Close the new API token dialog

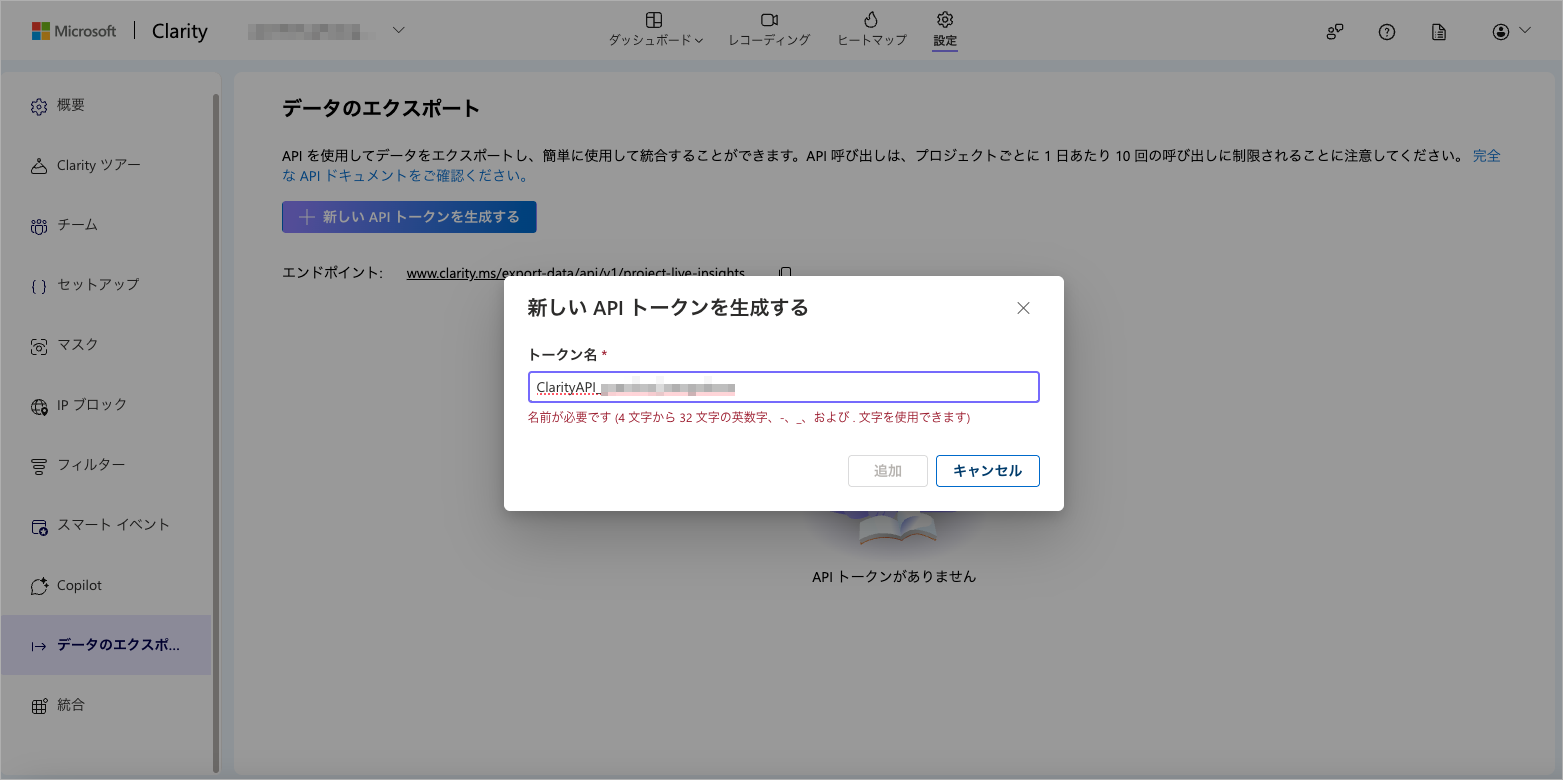click(x=1023, y=308)
